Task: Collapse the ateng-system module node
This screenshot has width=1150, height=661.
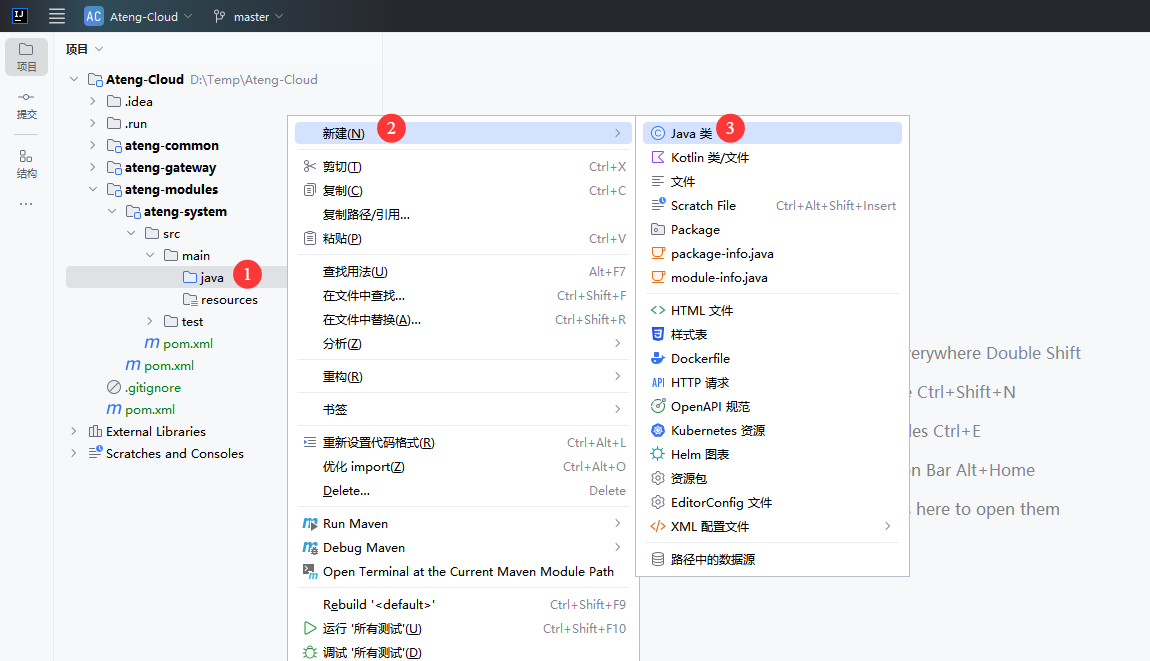Action: click(x=112, y=211)
